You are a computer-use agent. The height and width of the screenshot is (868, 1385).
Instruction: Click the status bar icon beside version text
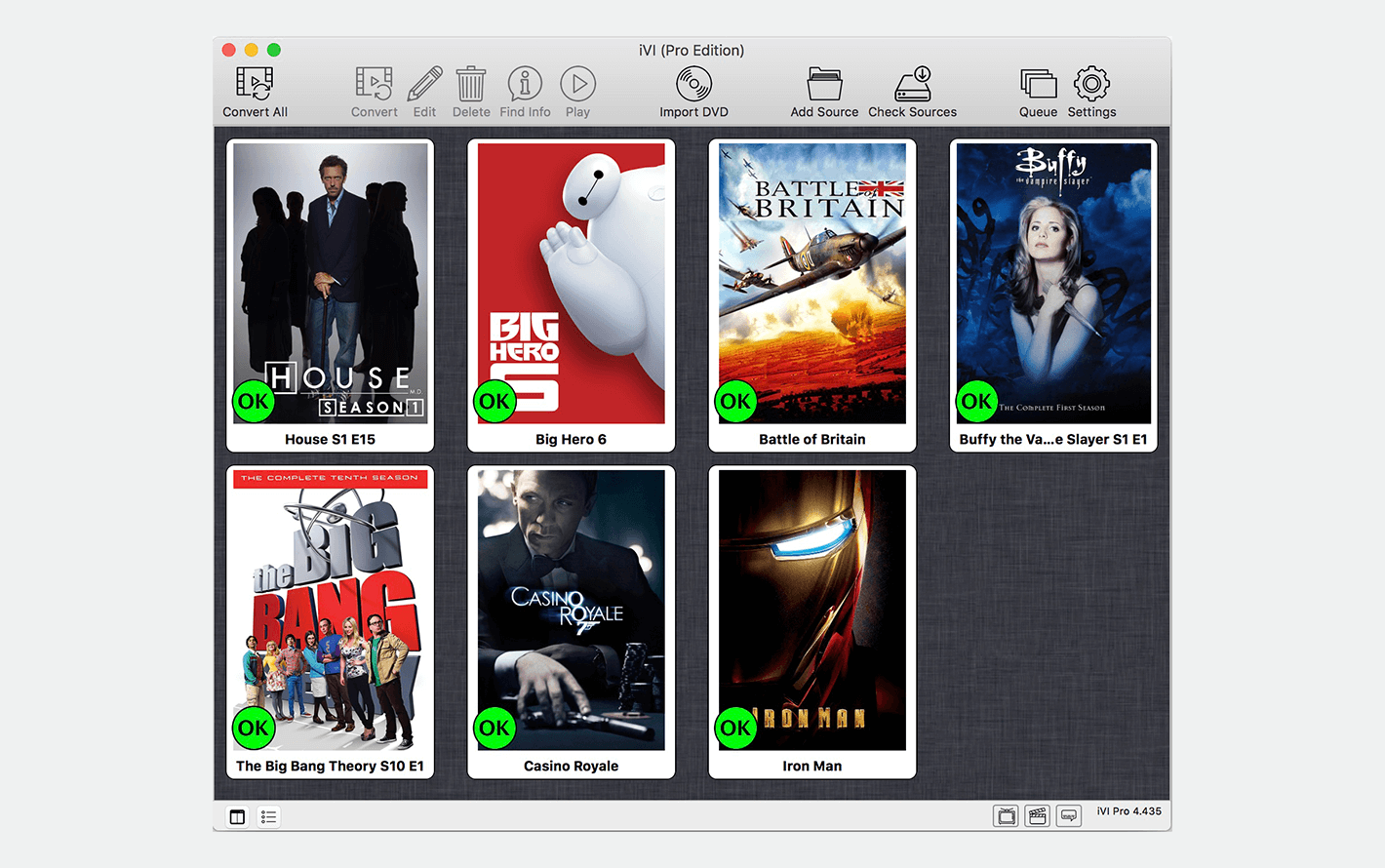click(1069, 816)
